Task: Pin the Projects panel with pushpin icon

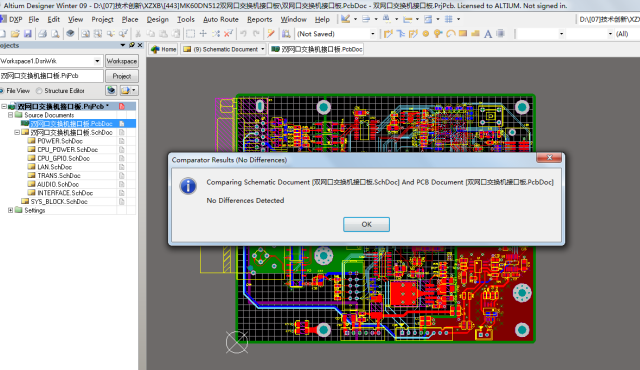Action: [132, 45]
